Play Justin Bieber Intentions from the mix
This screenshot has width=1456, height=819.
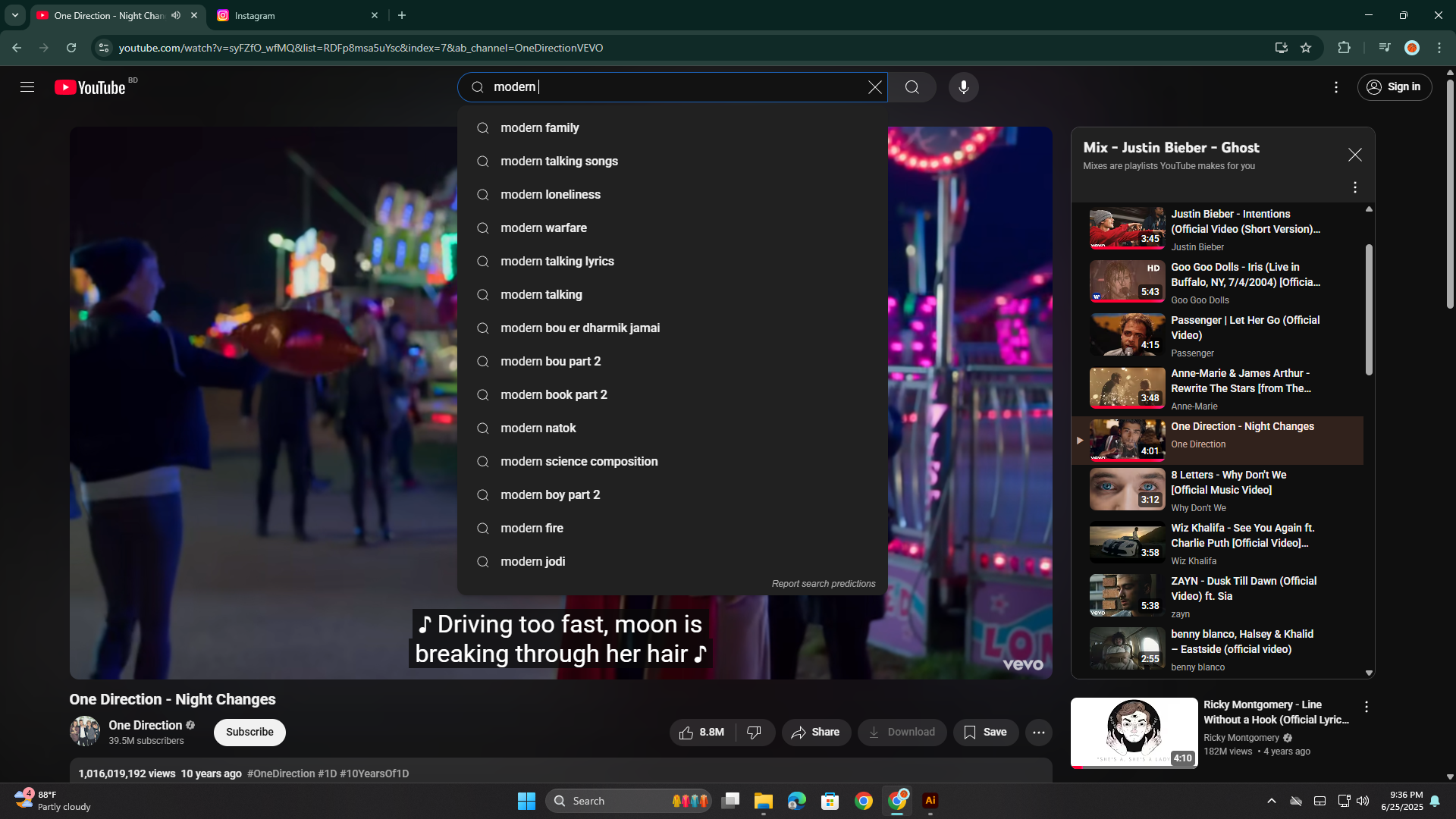tap(1217, 229)
